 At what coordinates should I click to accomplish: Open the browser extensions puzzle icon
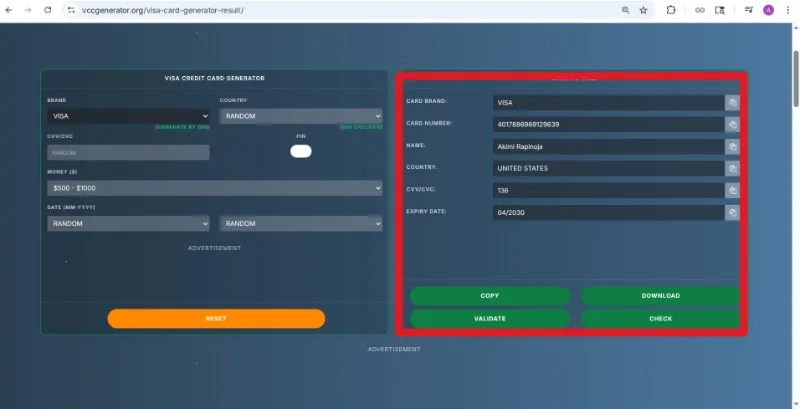pyautogui.click(x=671, y=10)
